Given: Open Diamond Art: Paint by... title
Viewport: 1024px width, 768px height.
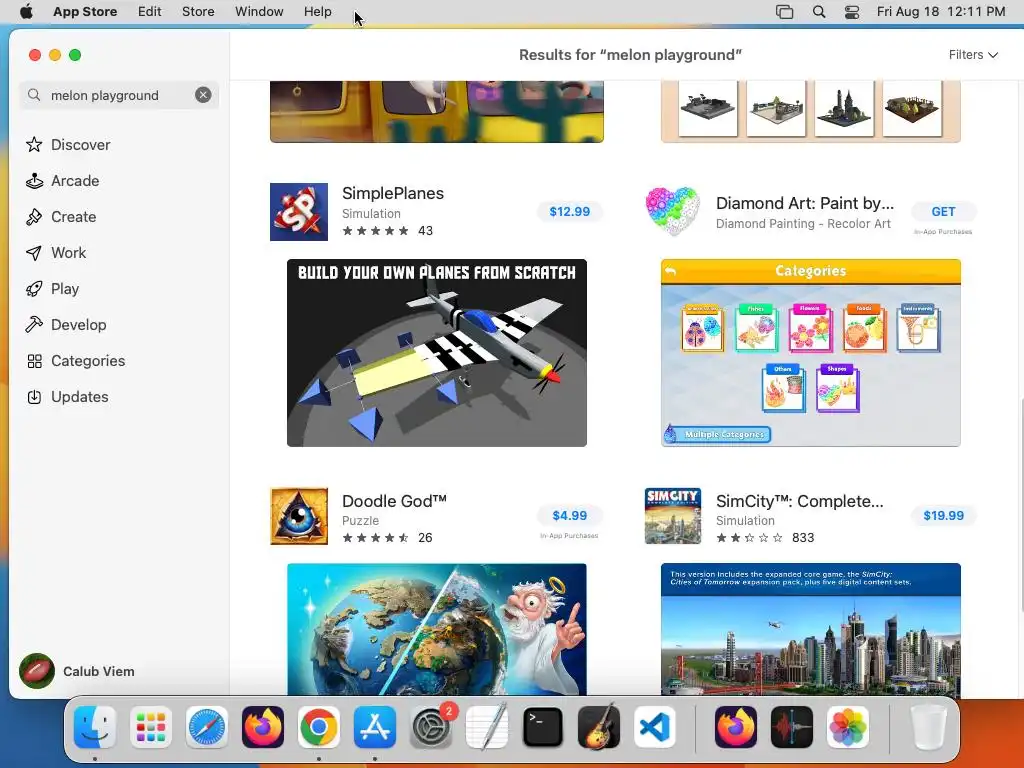Looking at the screenshot, I should point(805,203).
